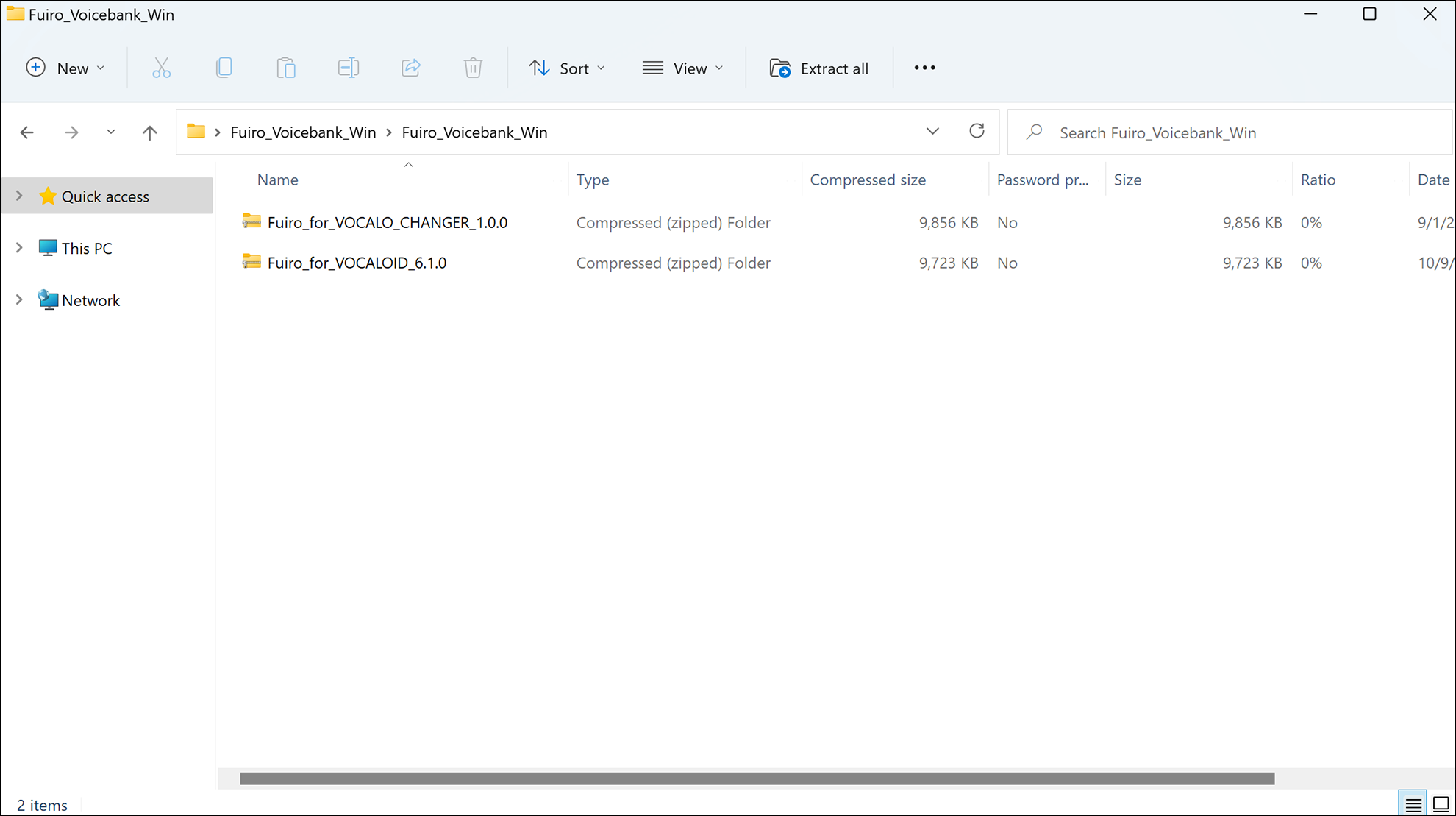Expand the Network tree entry
The width and height of the screenshot is (1456, 816).
19,299
